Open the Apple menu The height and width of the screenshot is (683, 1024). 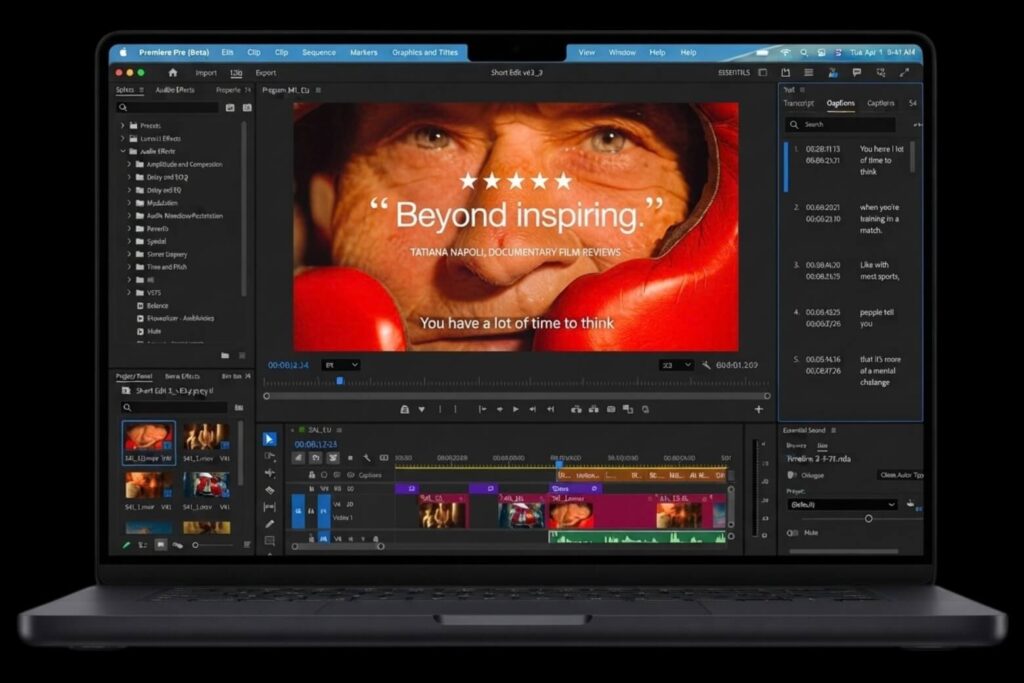tap(123, 52)
